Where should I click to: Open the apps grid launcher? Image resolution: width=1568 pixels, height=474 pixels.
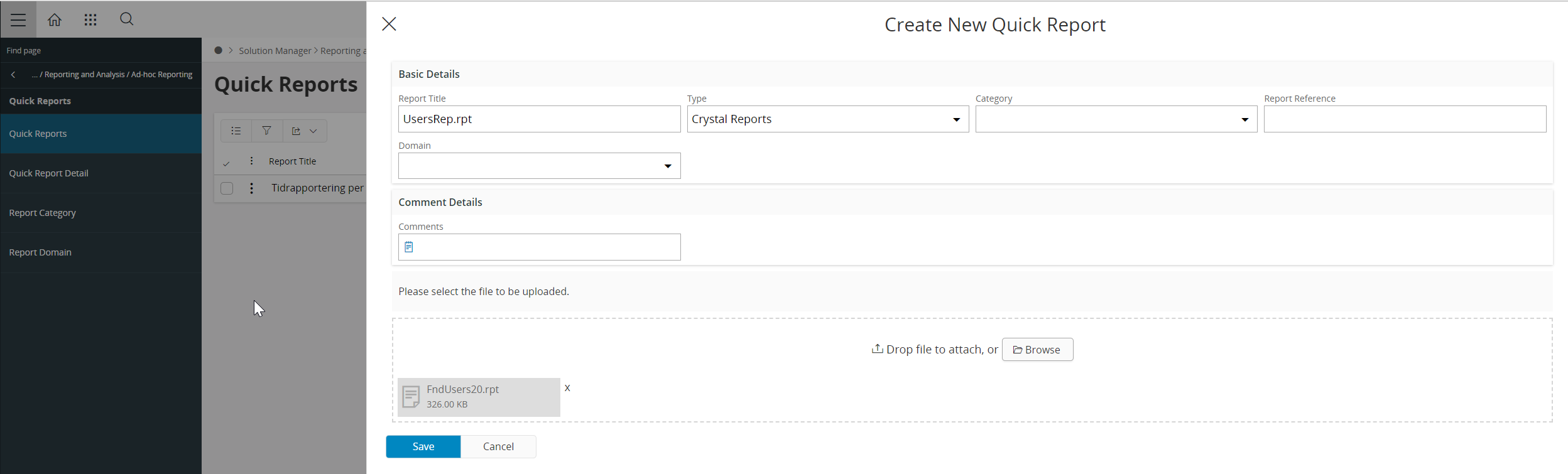point(90,19)
